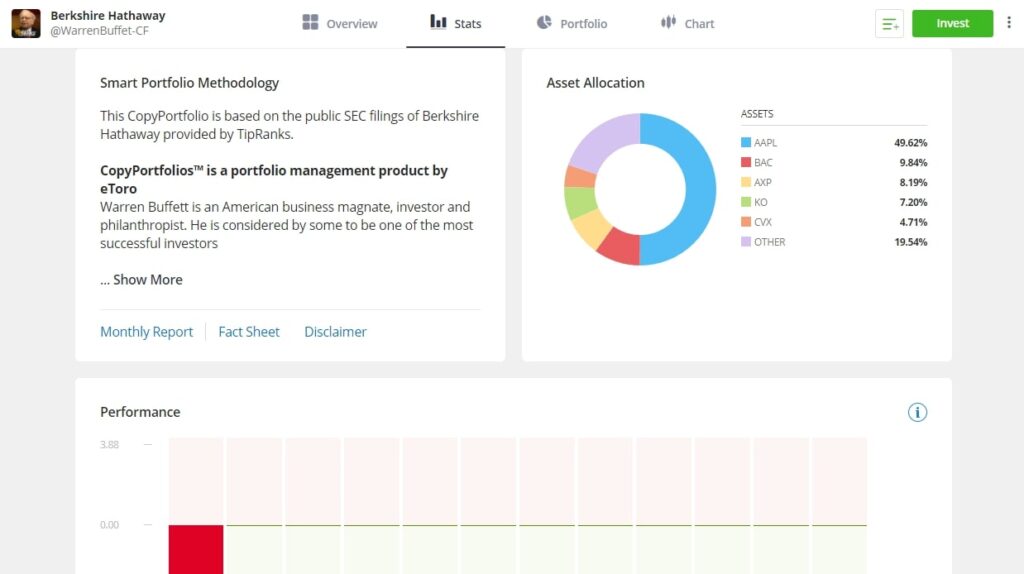This screenshot has height=574, width=1024.
Task: Open the Disclaimer link
Action: click(335, 332)
